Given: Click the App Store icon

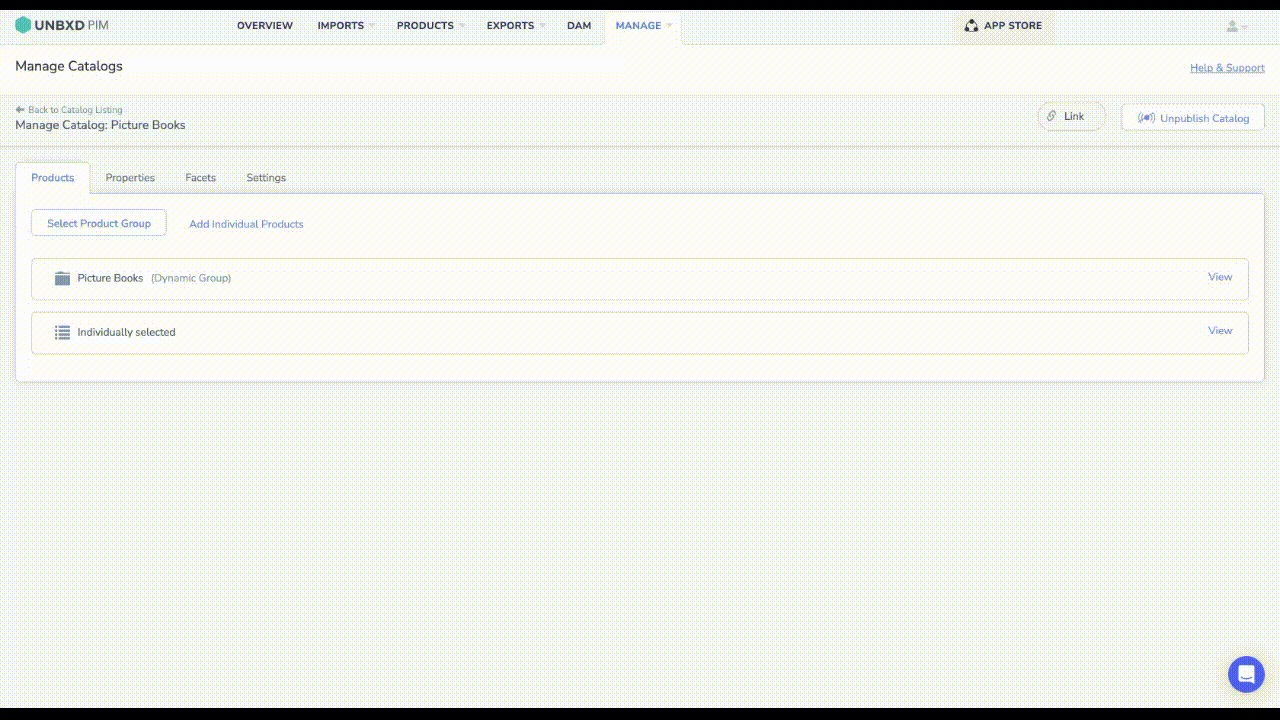Looking at the screenshot, I should point(971,25).
